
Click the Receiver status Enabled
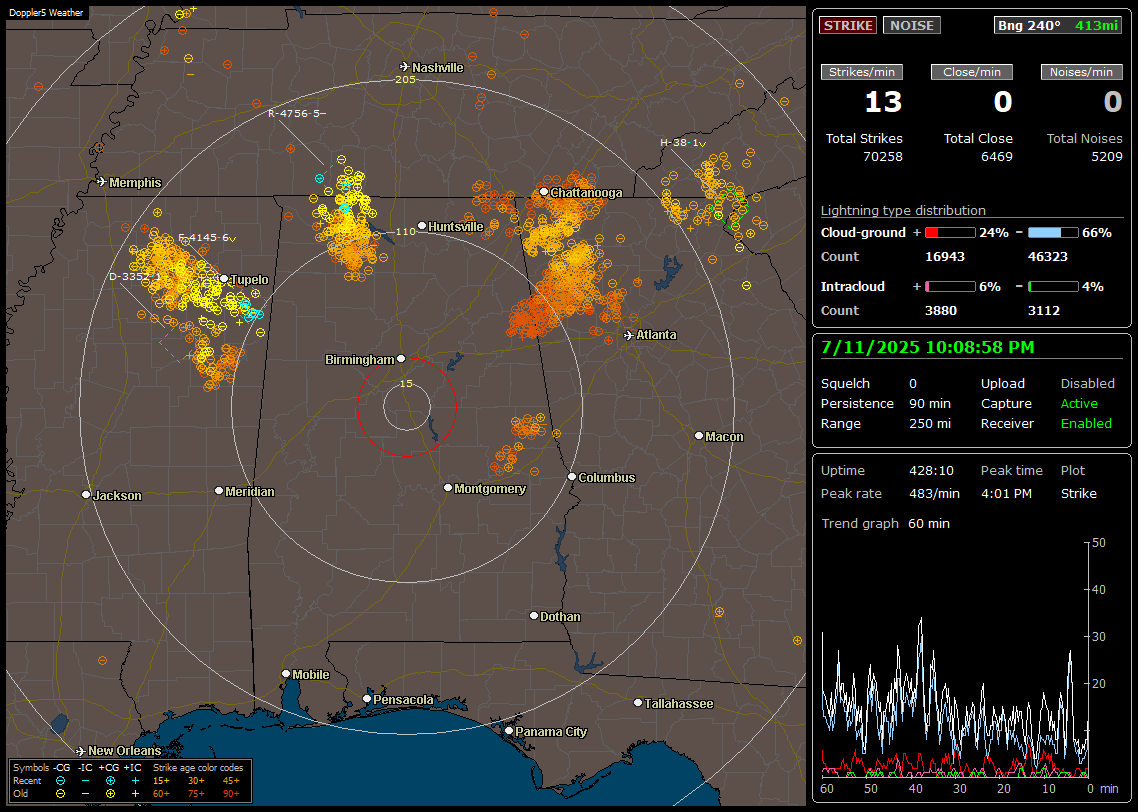click(x=1086, y=423)
